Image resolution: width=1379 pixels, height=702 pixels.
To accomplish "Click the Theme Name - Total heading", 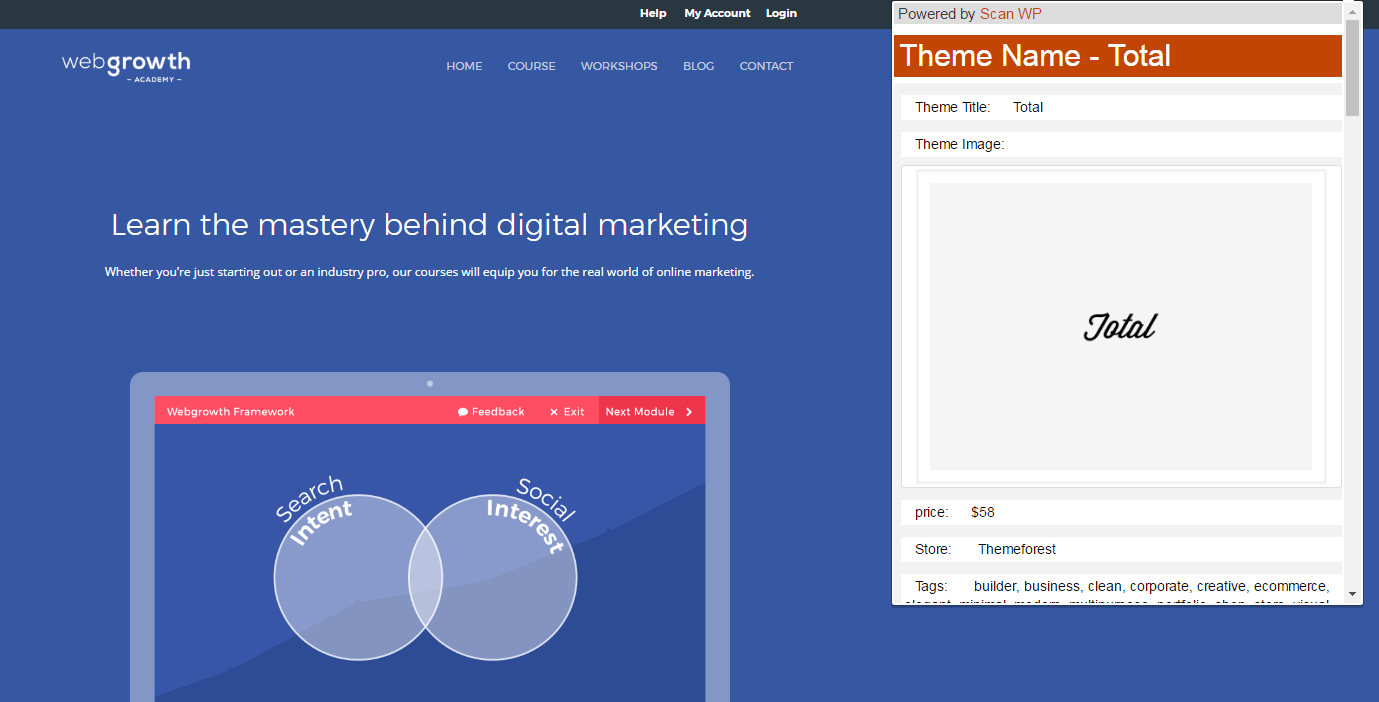I will [1117, 56].
